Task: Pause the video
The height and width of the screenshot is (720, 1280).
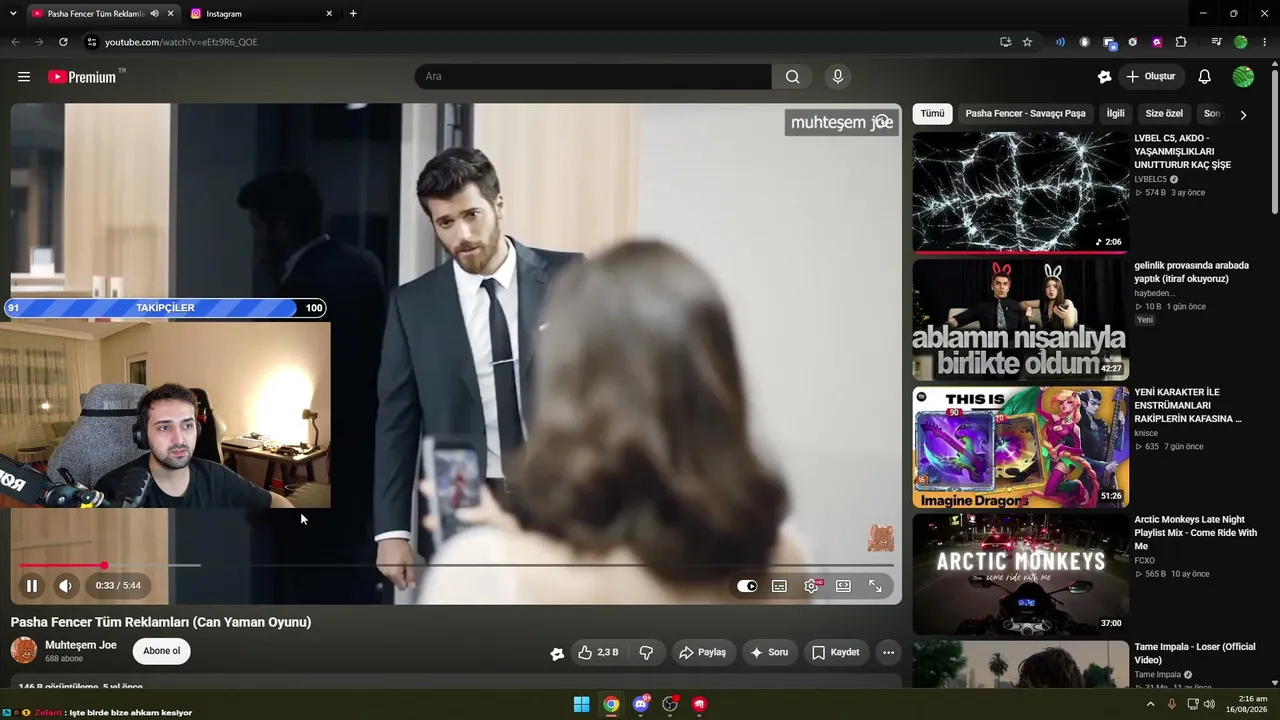Action: coord(32,586)
